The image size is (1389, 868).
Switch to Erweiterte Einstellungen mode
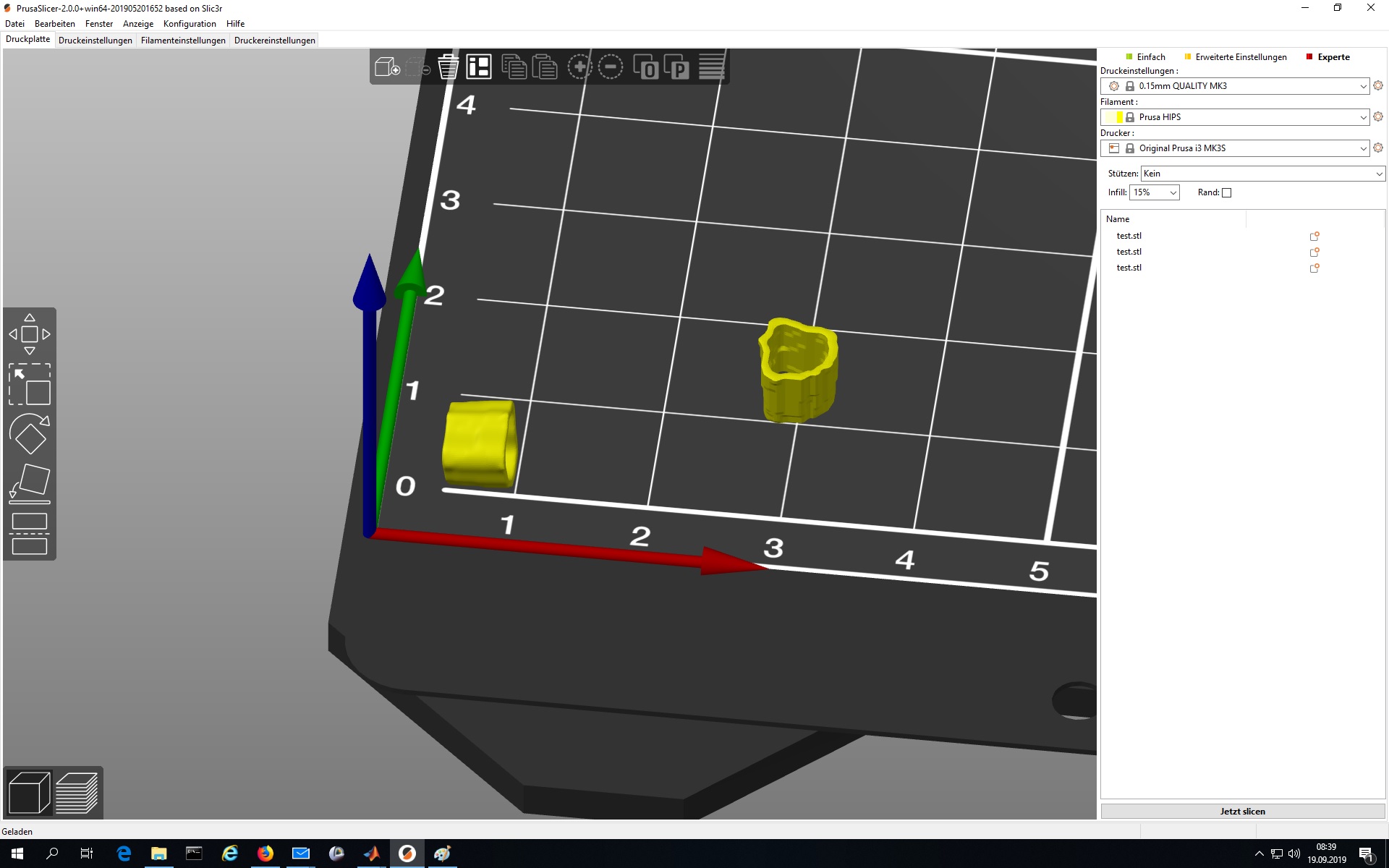point(1240,57)
